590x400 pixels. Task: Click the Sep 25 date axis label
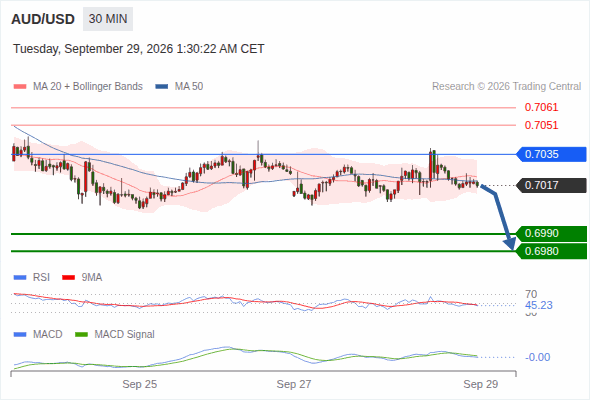coord(140,384)
